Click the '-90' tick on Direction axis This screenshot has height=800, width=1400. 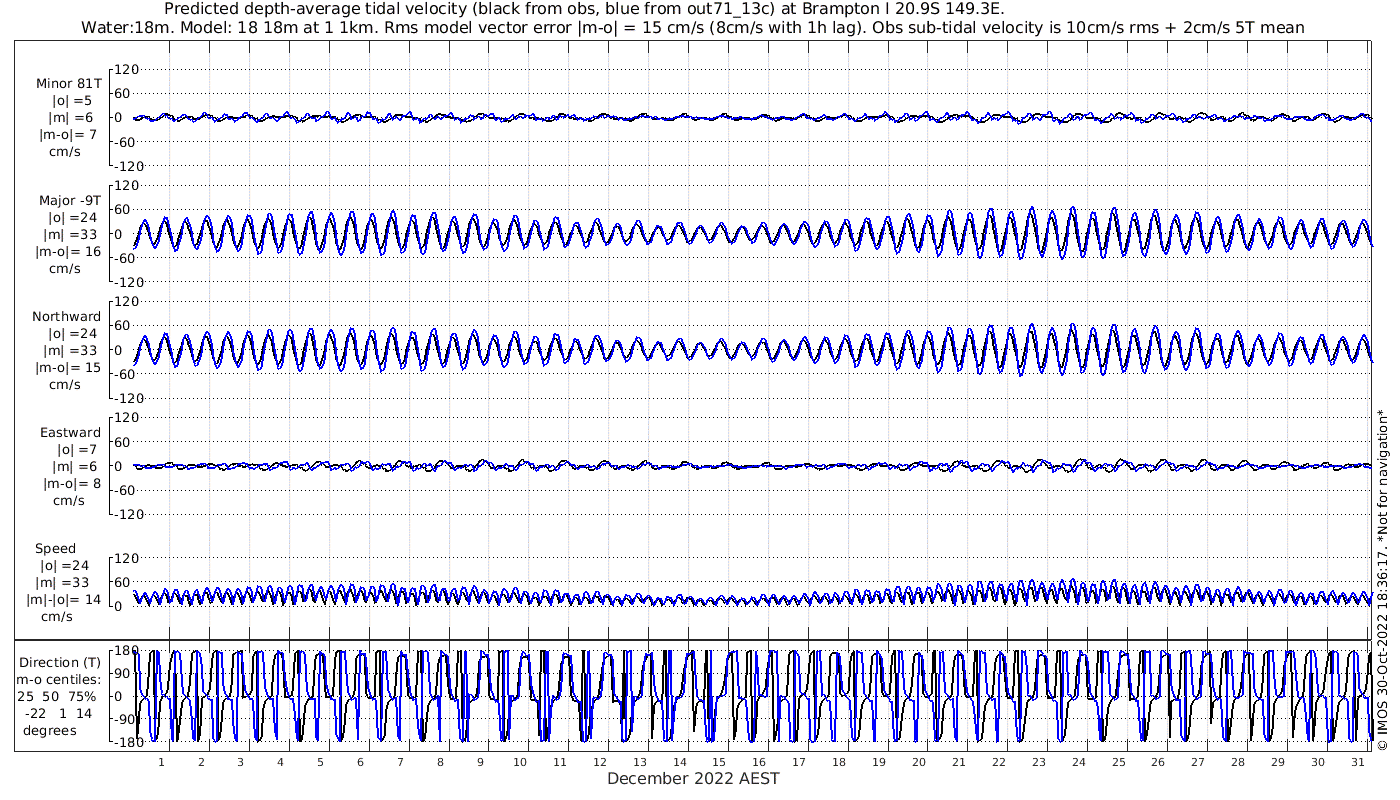click(126, 719)
